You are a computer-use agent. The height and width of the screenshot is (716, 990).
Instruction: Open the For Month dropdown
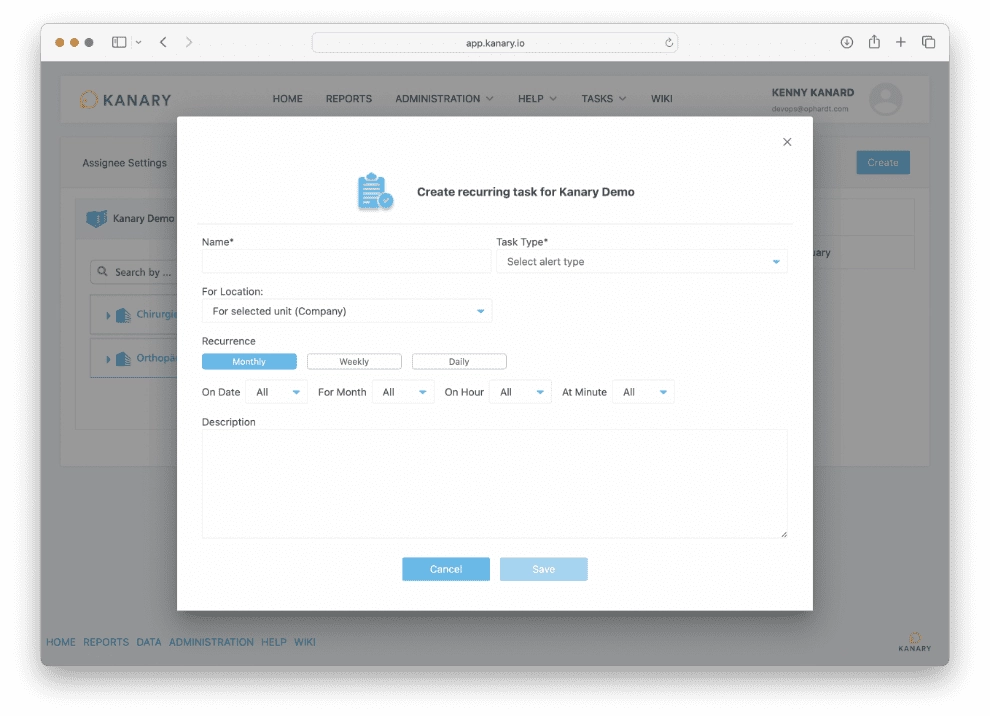pos(403,392)
